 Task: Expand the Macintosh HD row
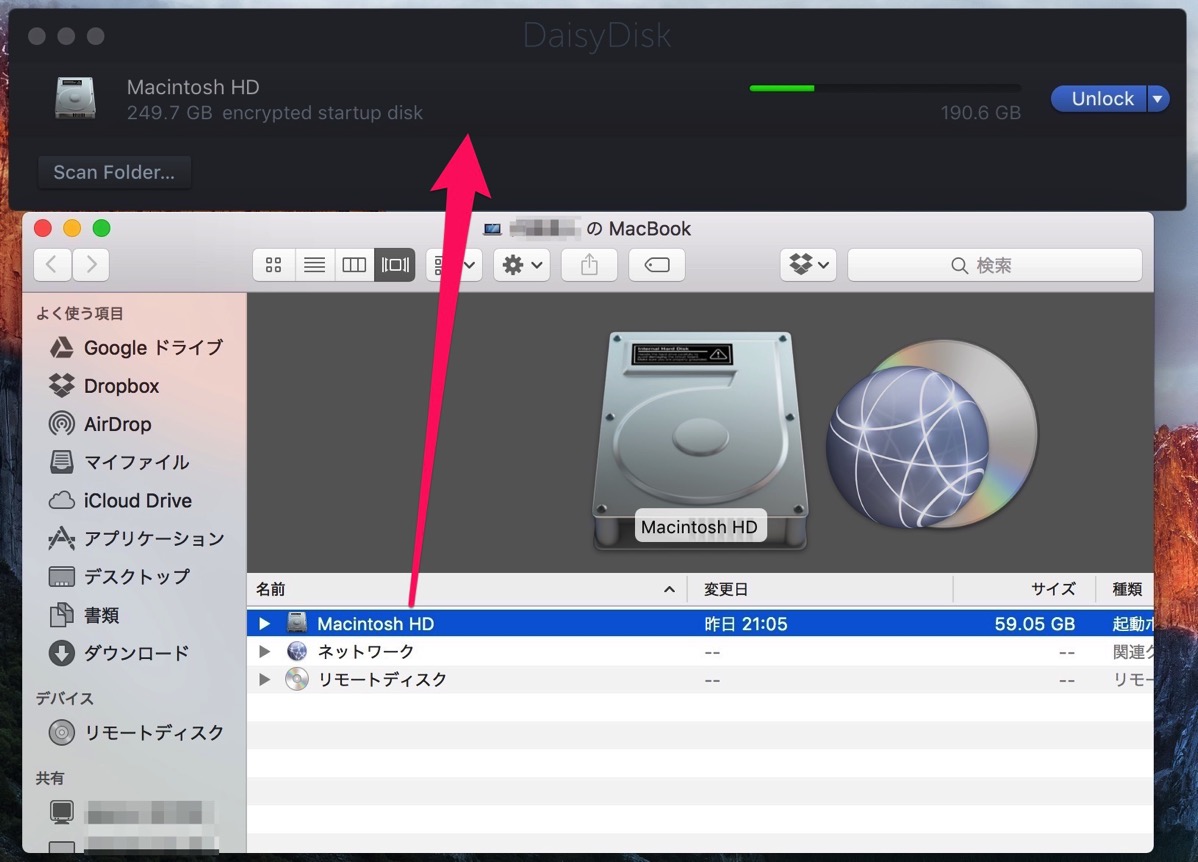(x=264, y=624)
